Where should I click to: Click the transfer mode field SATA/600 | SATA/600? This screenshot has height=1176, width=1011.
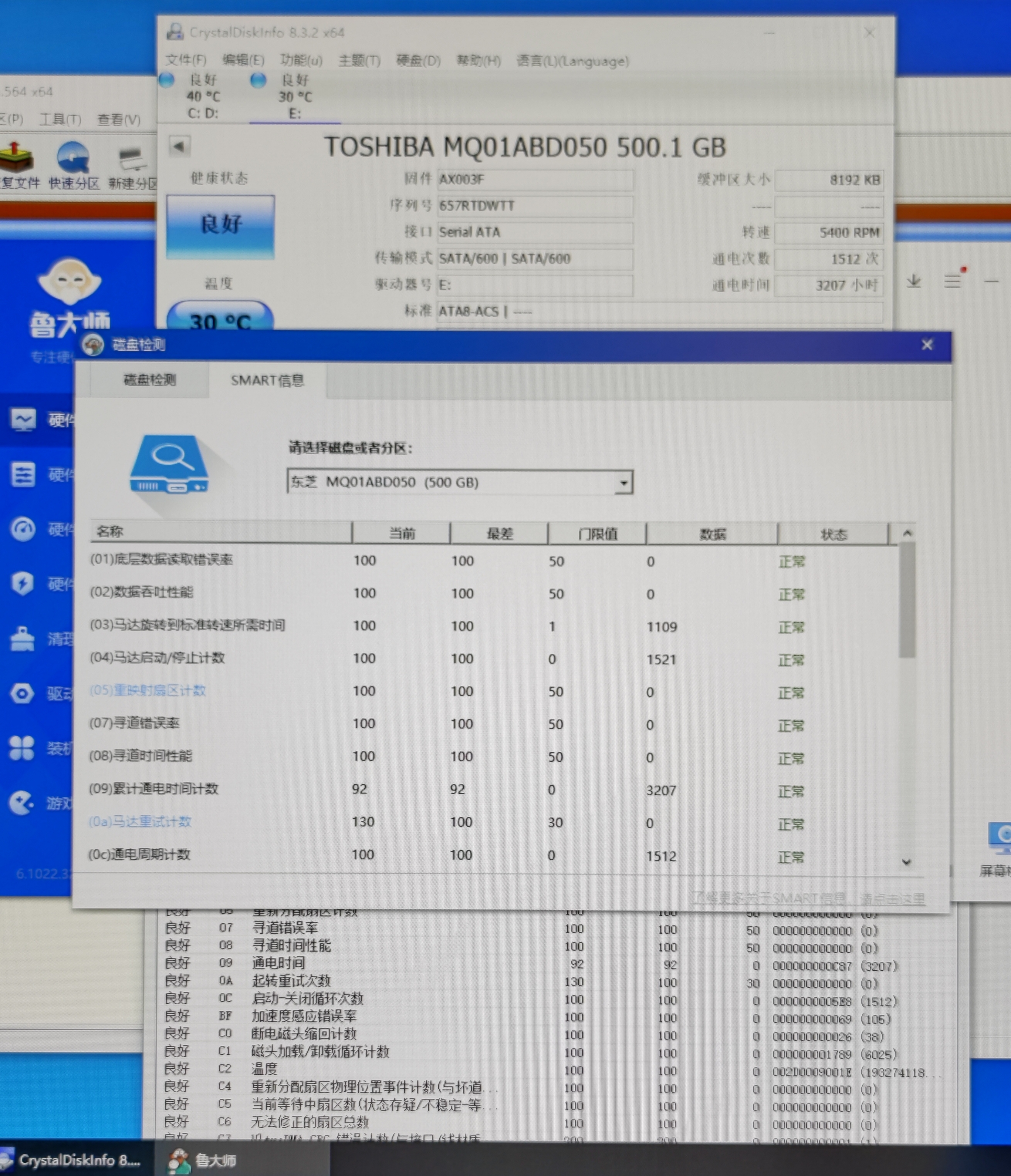535,259
